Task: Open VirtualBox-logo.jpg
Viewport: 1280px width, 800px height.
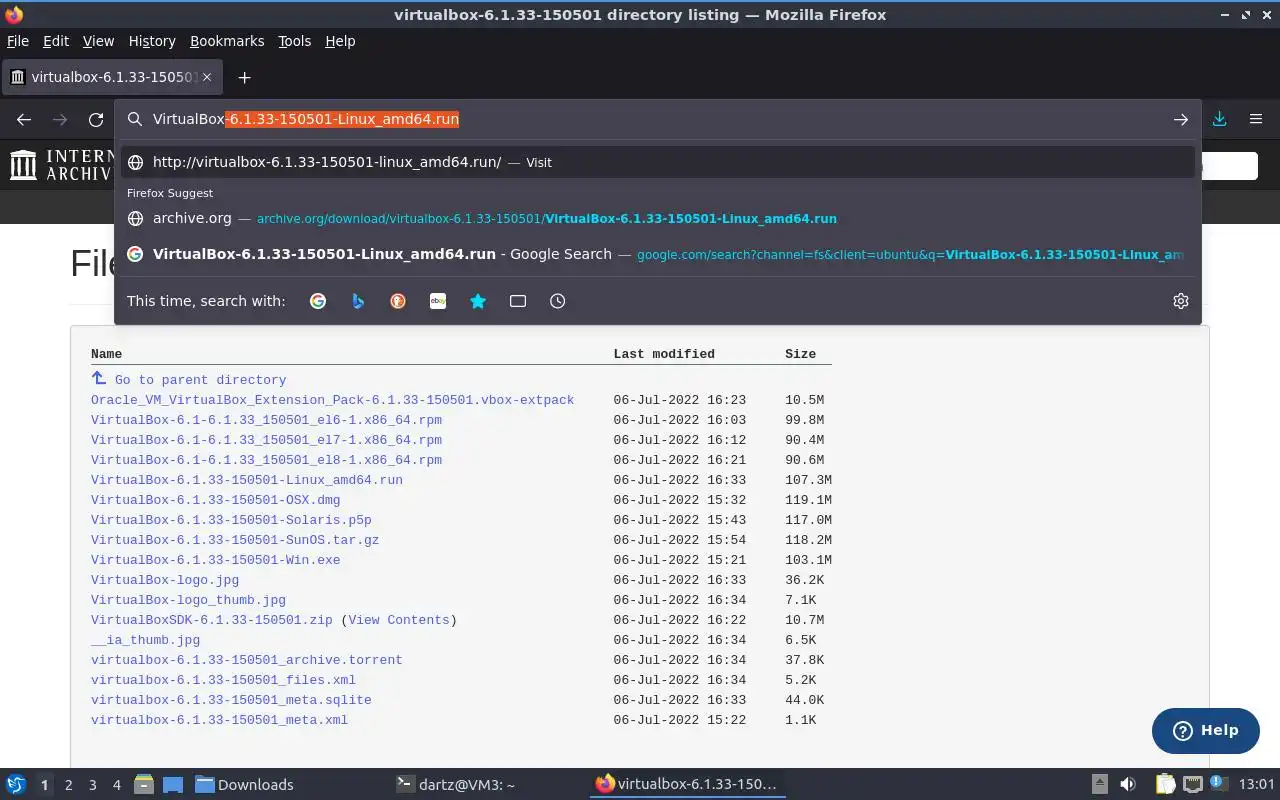Action: pos(165,580)
